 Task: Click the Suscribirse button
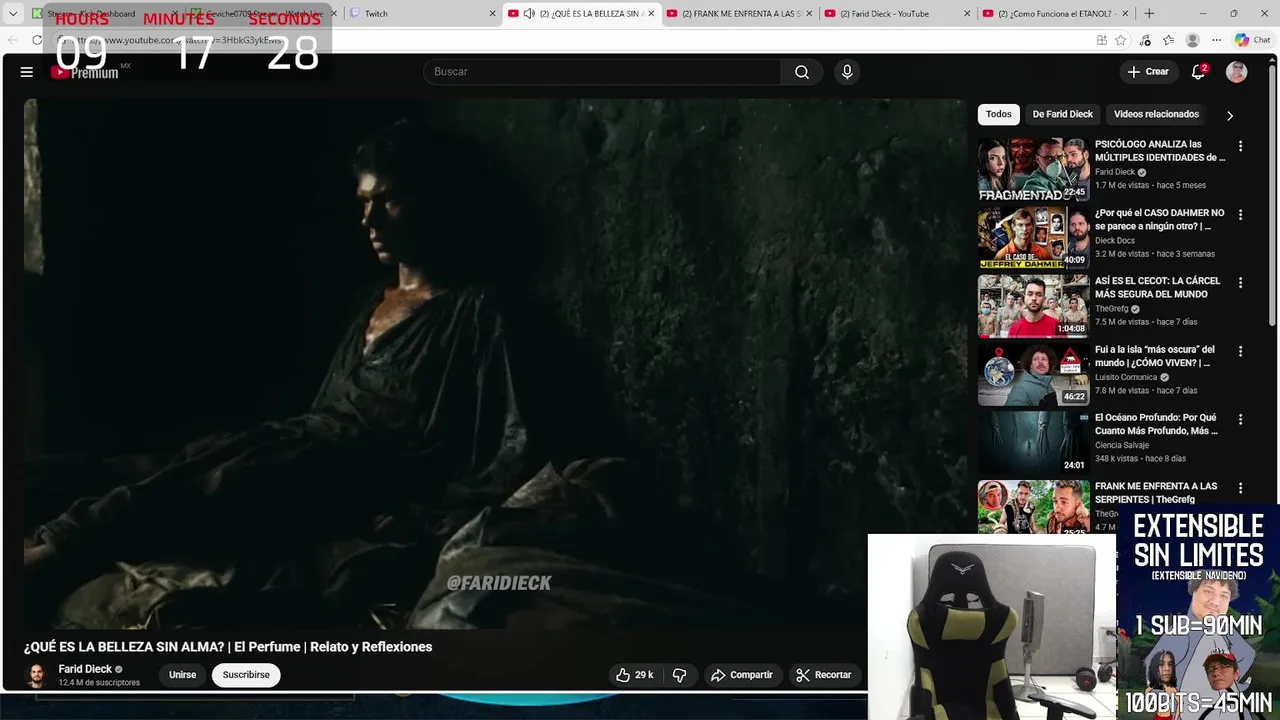246,675
